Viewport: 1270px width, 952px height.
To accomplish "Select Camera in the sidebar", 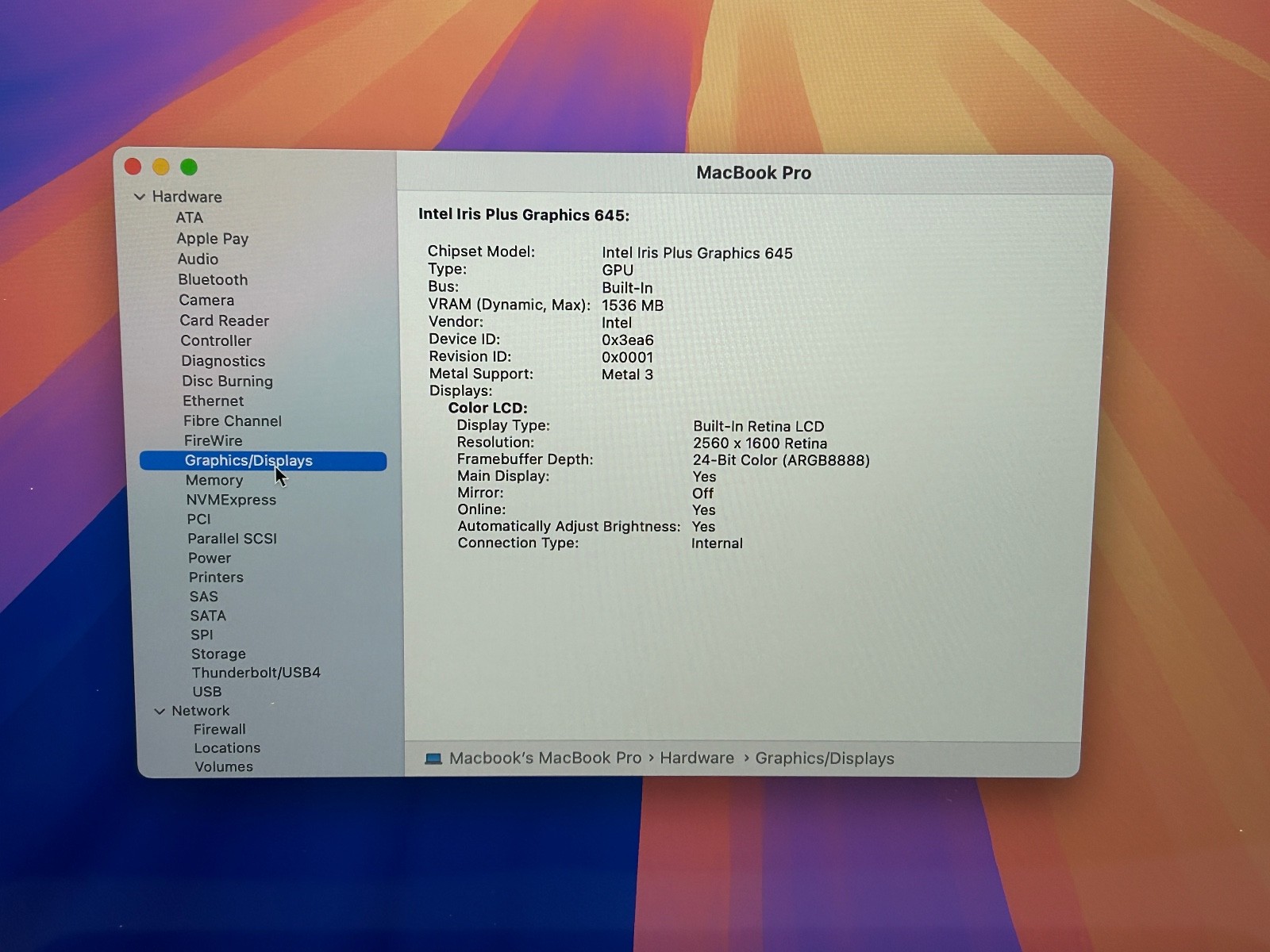I will click(x=206, y=300).
